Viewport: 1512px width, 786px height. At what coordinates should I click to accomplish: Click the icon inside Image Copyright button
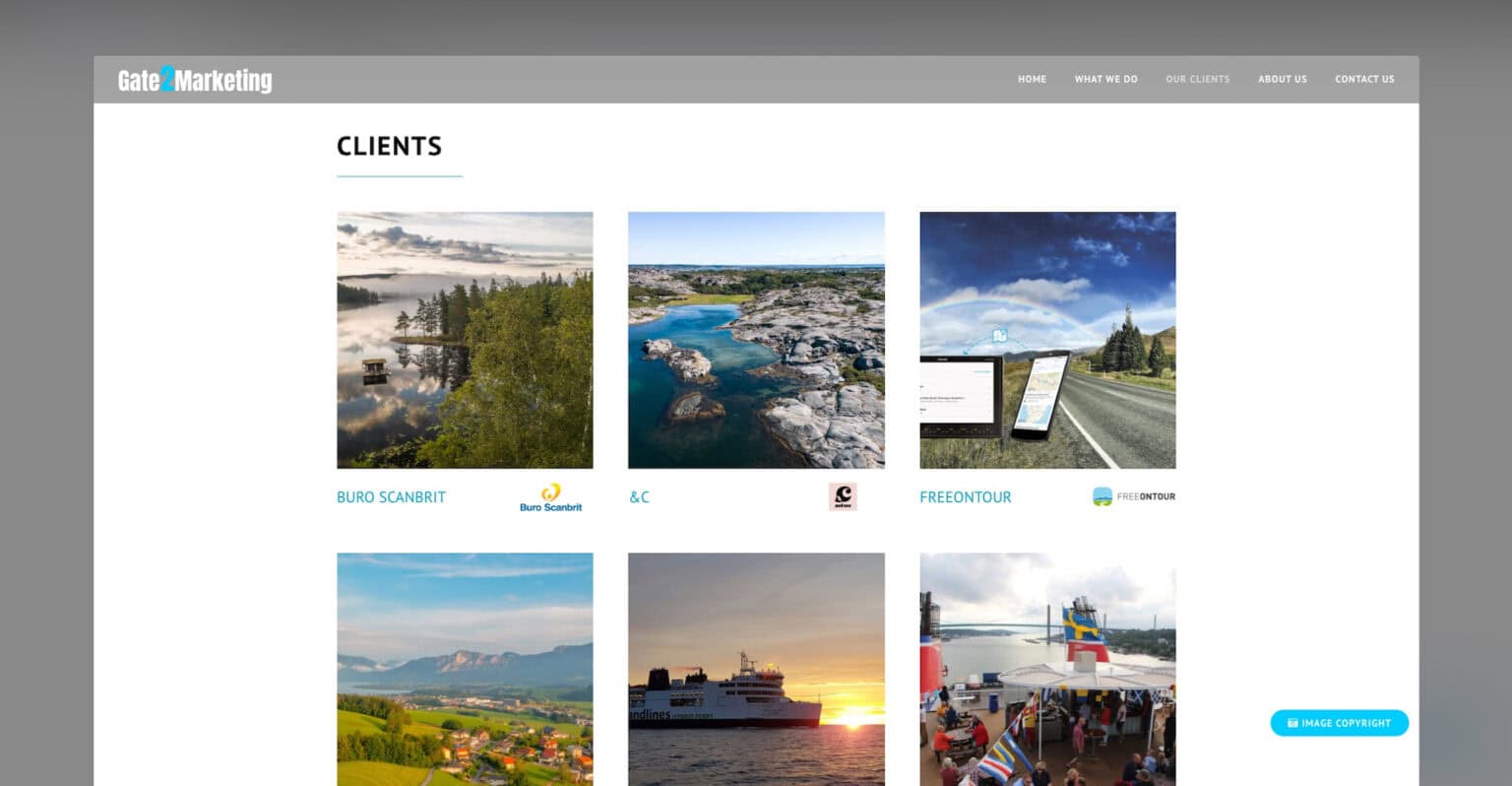[1292, 723]
